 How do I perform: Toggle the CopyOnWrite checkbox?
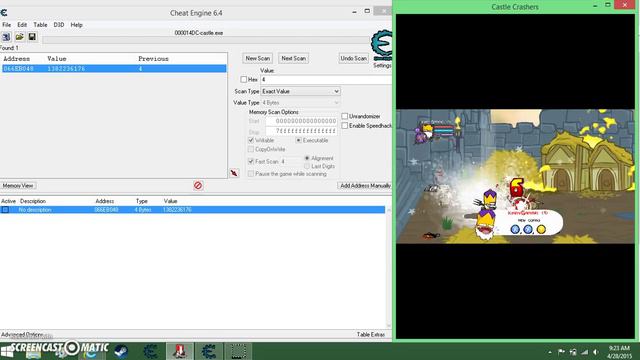[251, 149]
